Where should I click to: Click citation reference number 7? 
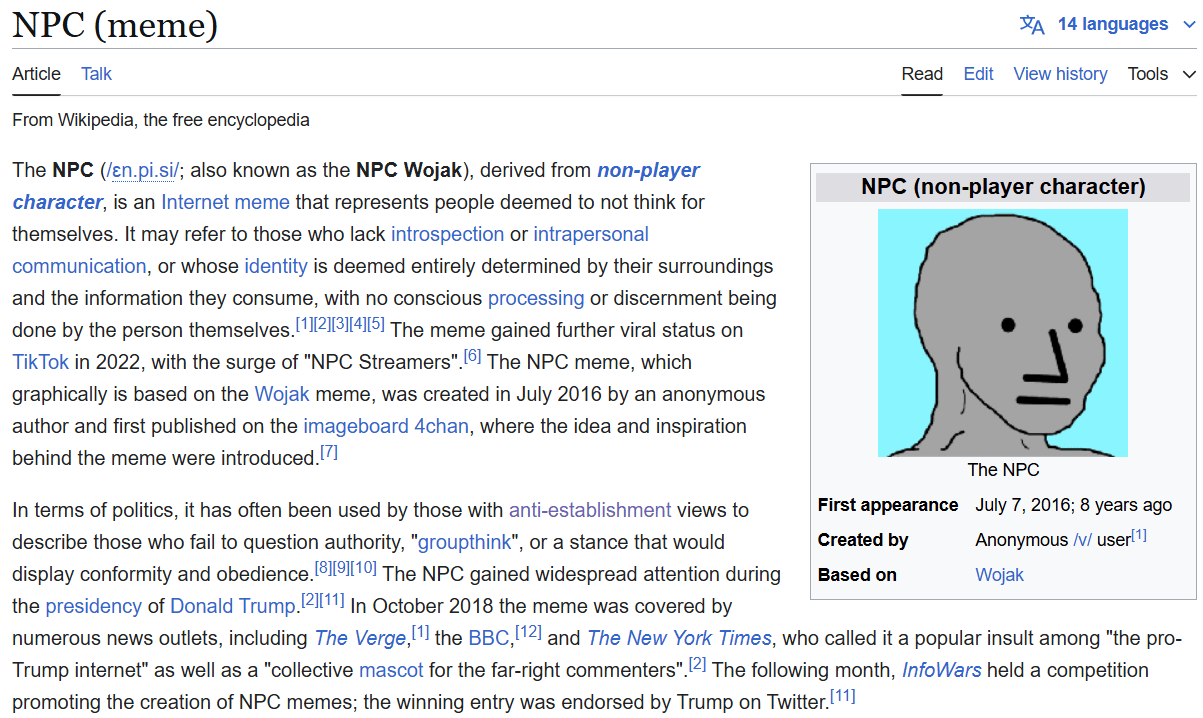[328, 453]
